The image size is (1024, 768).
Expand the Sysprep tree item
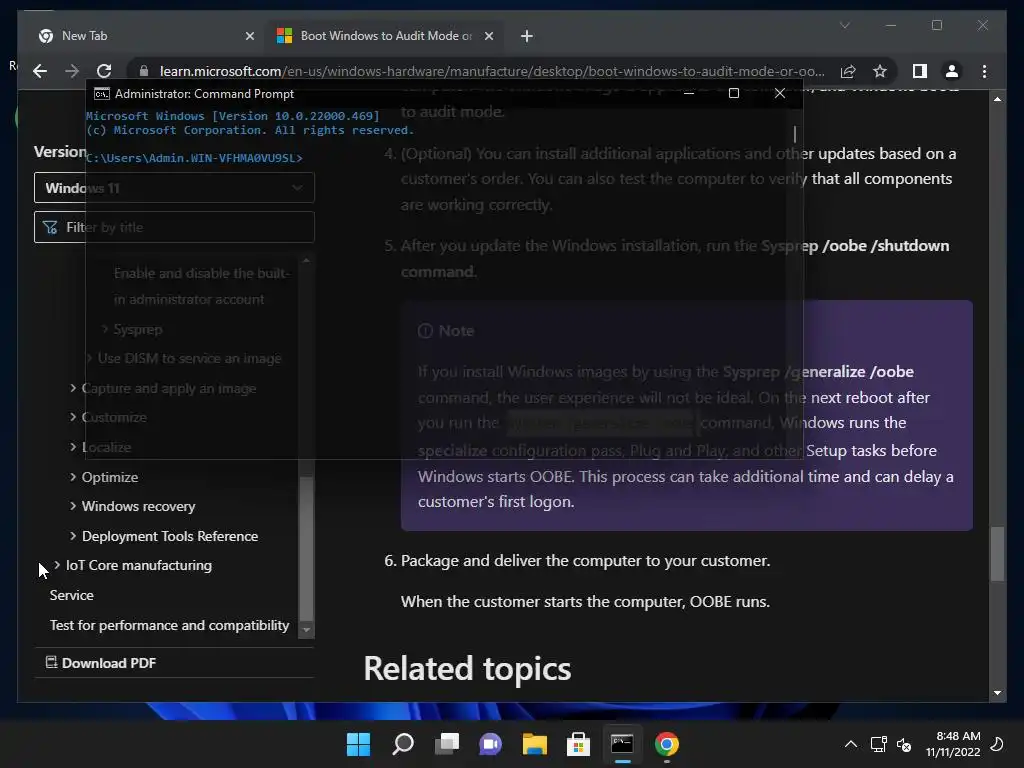tap(105, 329)
